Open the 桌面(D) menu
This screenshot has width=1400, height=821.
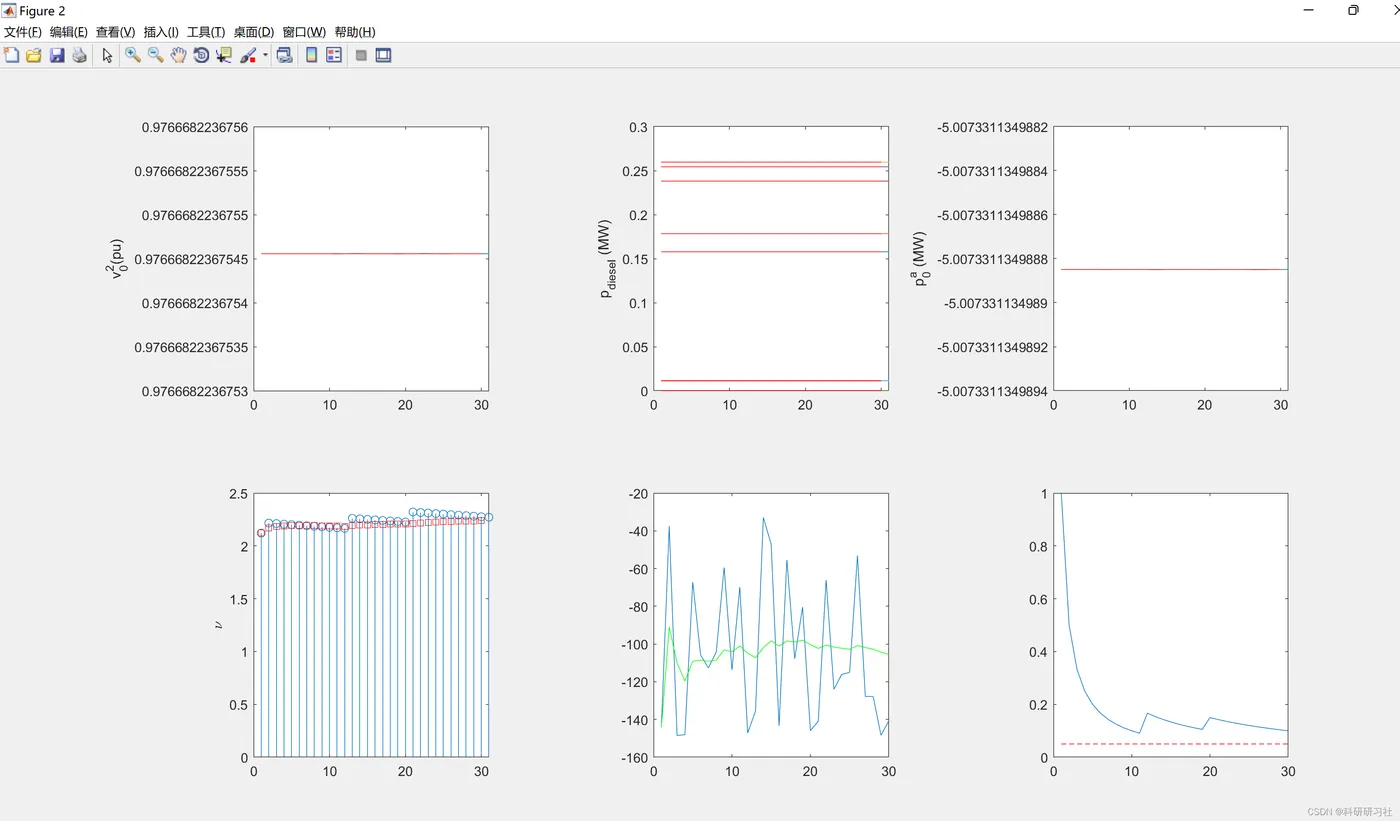tap(253, 33)
